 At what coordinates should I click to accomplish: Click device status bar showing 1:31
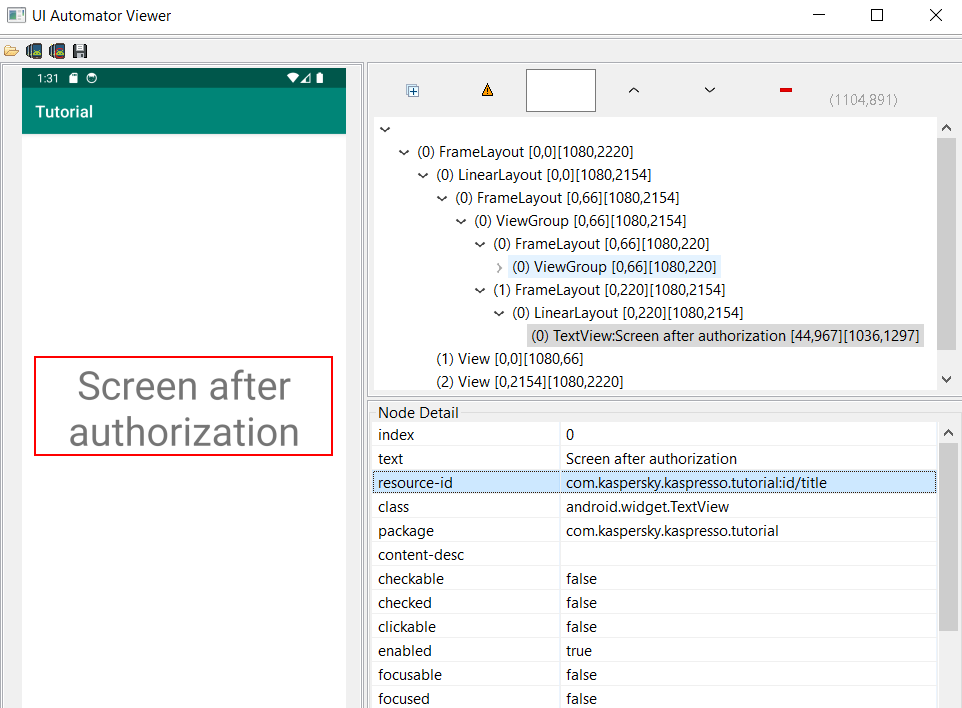[184, 78]
